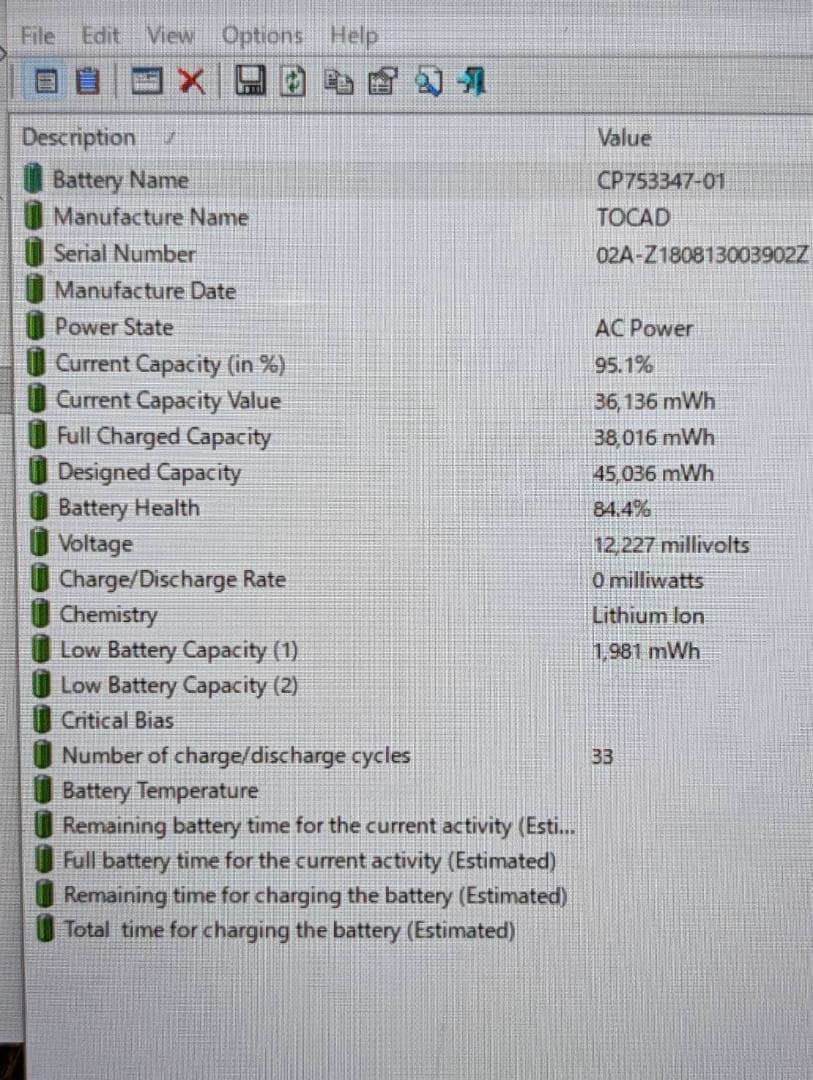Sort by the Value column header
813x1080 pixels.
(x=623, y=137)
